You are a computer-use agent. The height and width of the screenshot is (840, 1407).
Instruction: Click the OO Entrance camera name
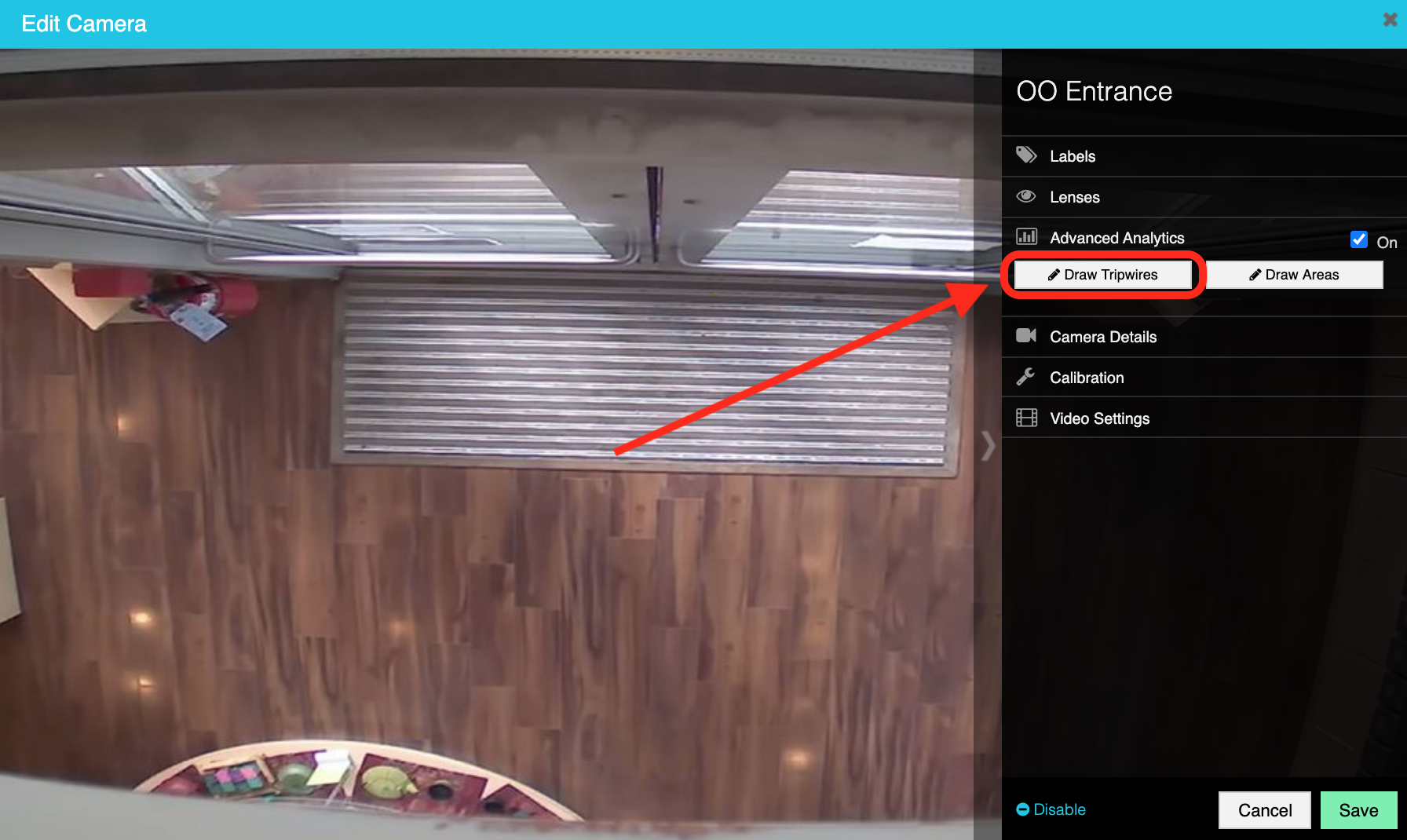coord(1094,91)
